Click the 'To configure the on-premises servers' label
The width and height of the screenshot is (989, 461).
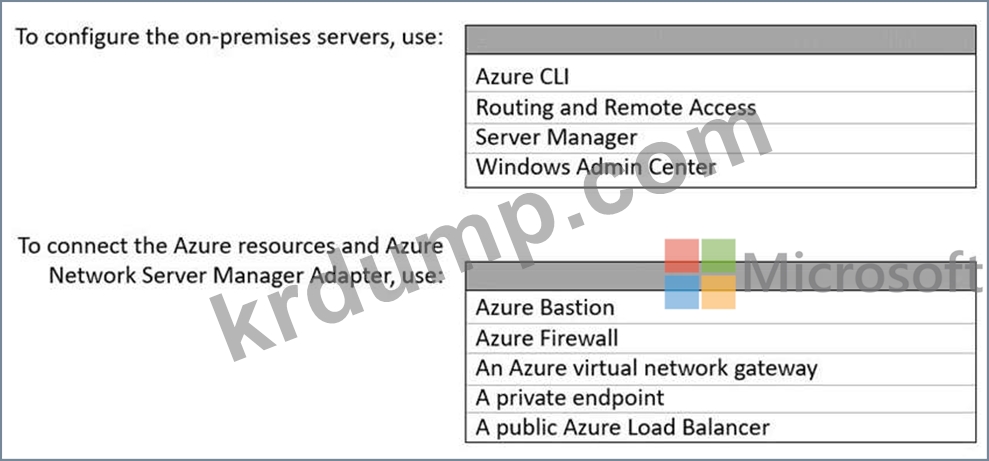point(229,38)
